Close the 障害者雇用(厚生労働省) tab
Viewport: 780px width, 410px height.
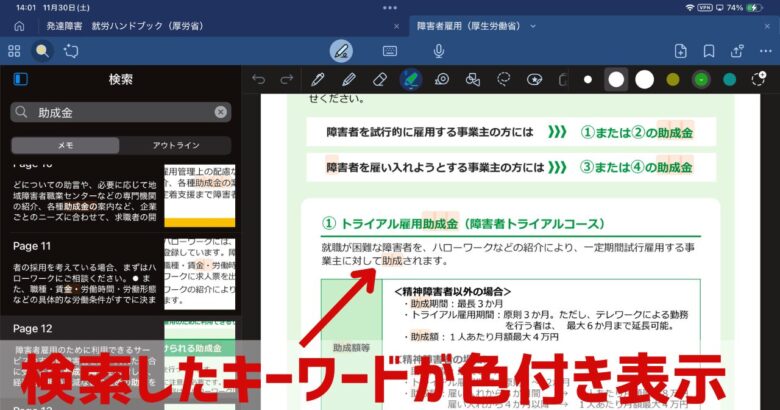pos(767,26)
